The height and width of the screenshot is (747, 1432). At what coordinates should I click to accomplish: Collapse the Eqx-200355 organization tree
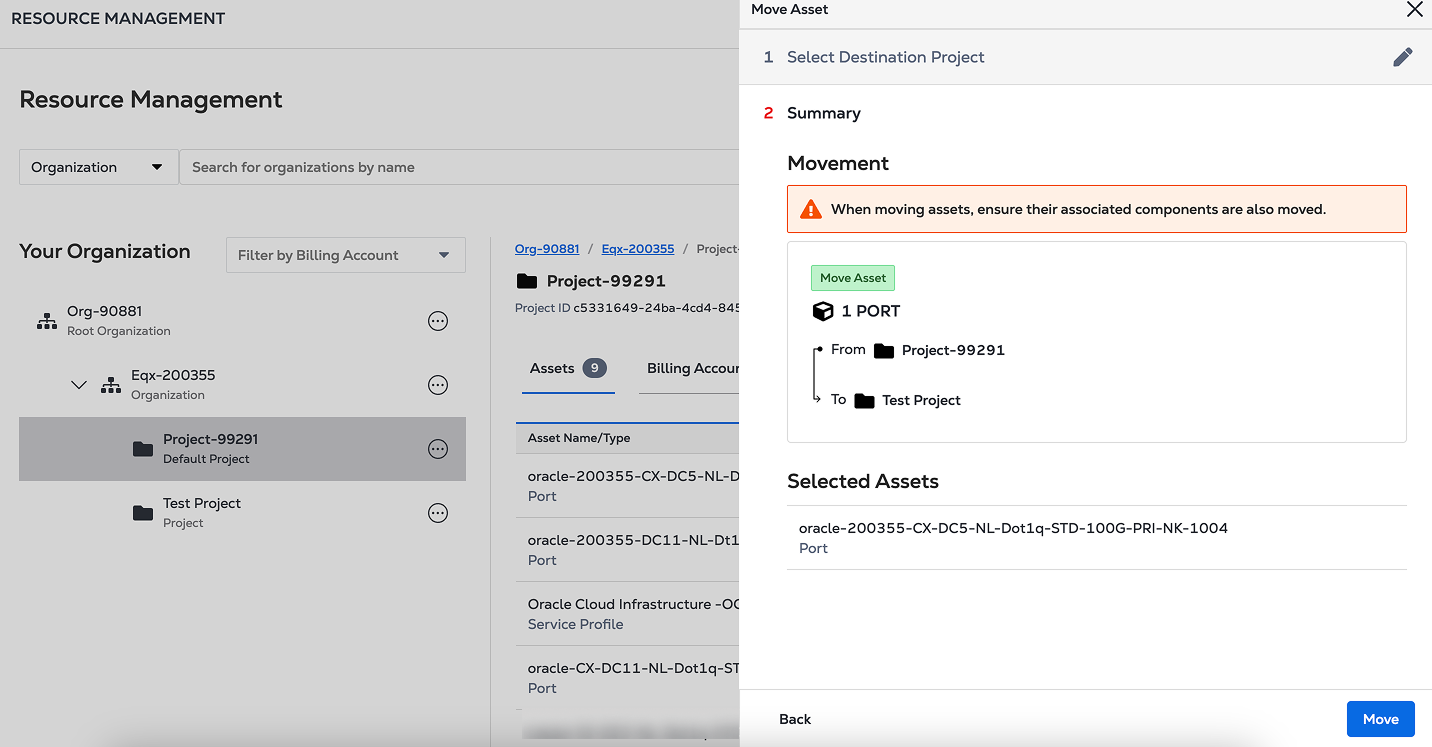coord(79,385)
